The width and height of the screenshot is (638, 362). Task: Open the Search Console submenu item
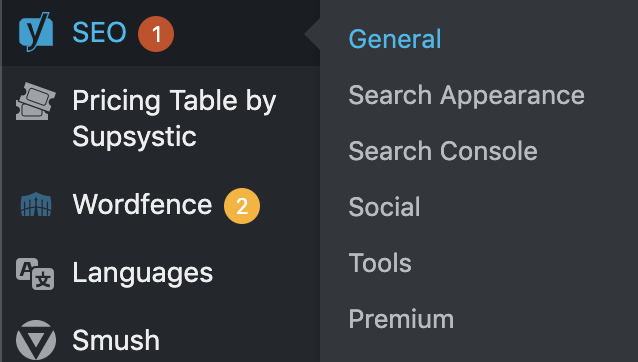[x=443, y=151]
